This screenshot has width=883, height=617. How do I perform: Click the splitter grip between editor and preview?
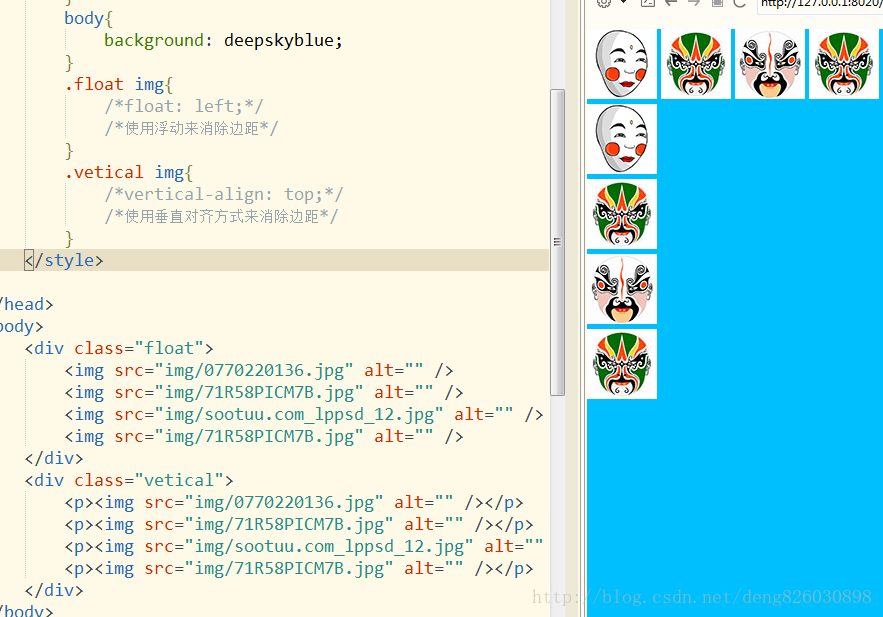tap(583, 308)
